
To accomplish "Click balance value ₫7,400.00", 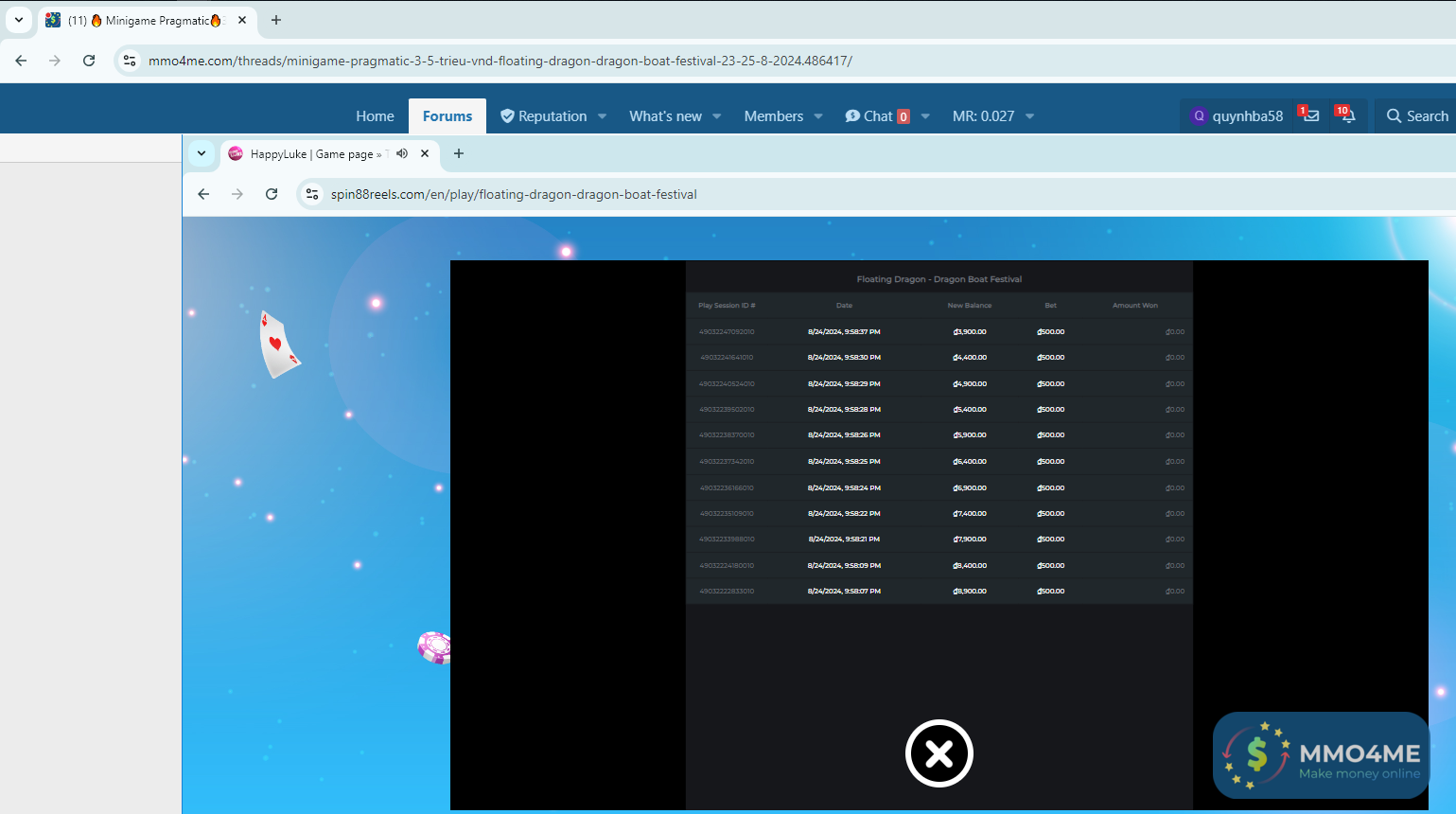I will point(970,514).
